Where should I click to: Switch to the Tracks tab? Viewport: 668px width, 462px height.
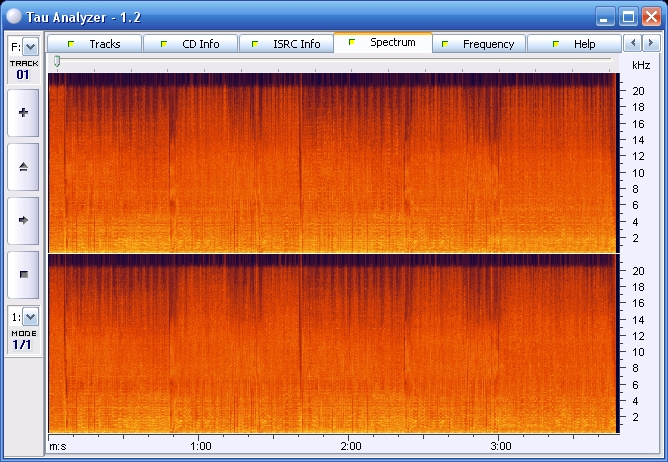pos(95,44)
